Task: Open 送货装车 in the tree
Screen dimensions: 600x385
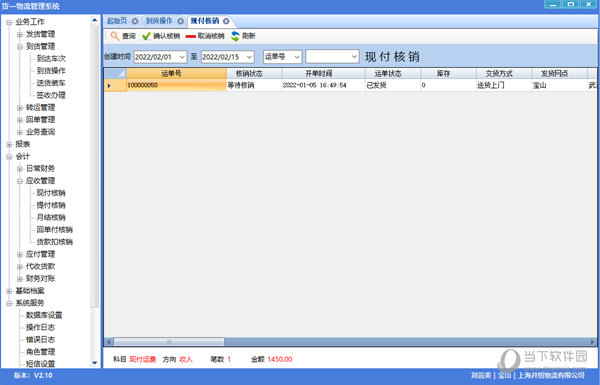Action: coord(51,83)
